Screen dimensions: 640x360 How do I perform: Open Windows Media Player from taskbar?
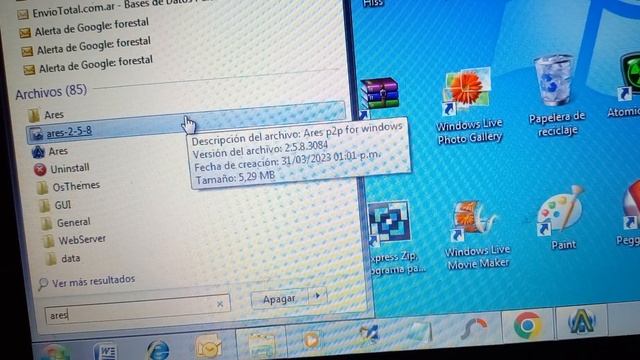[x=311, y=340]
